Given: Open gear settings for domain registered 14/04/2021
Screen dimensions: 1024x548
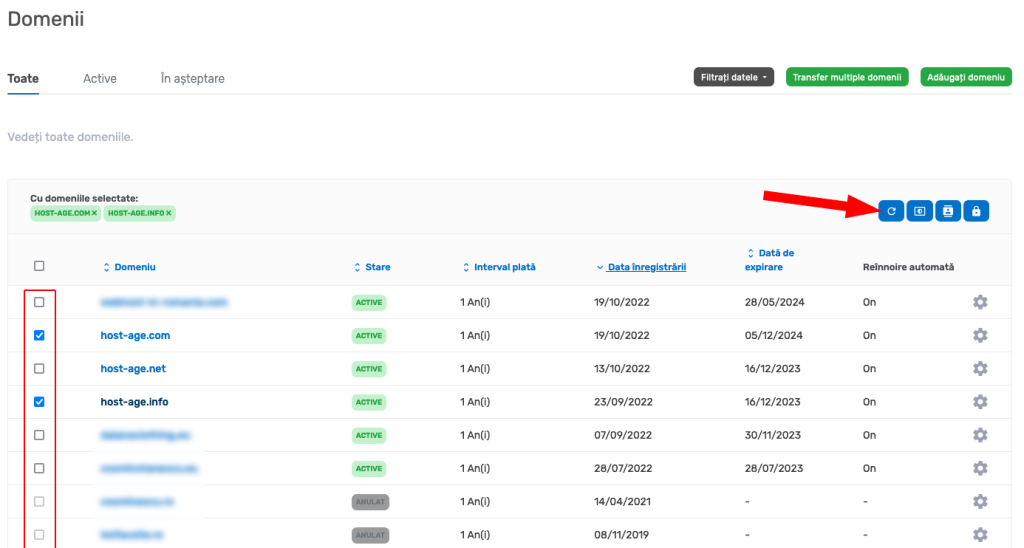Looking at the screenshot, I should [980, 502].
